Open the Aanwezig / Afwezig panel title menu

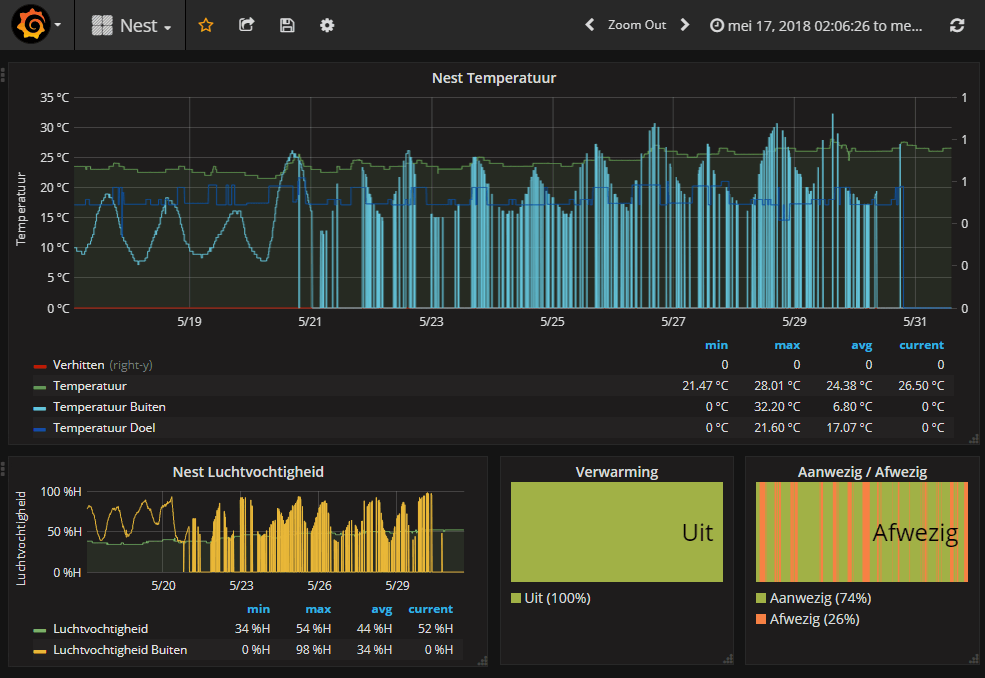pyautogui.click(x=862, y=472)
